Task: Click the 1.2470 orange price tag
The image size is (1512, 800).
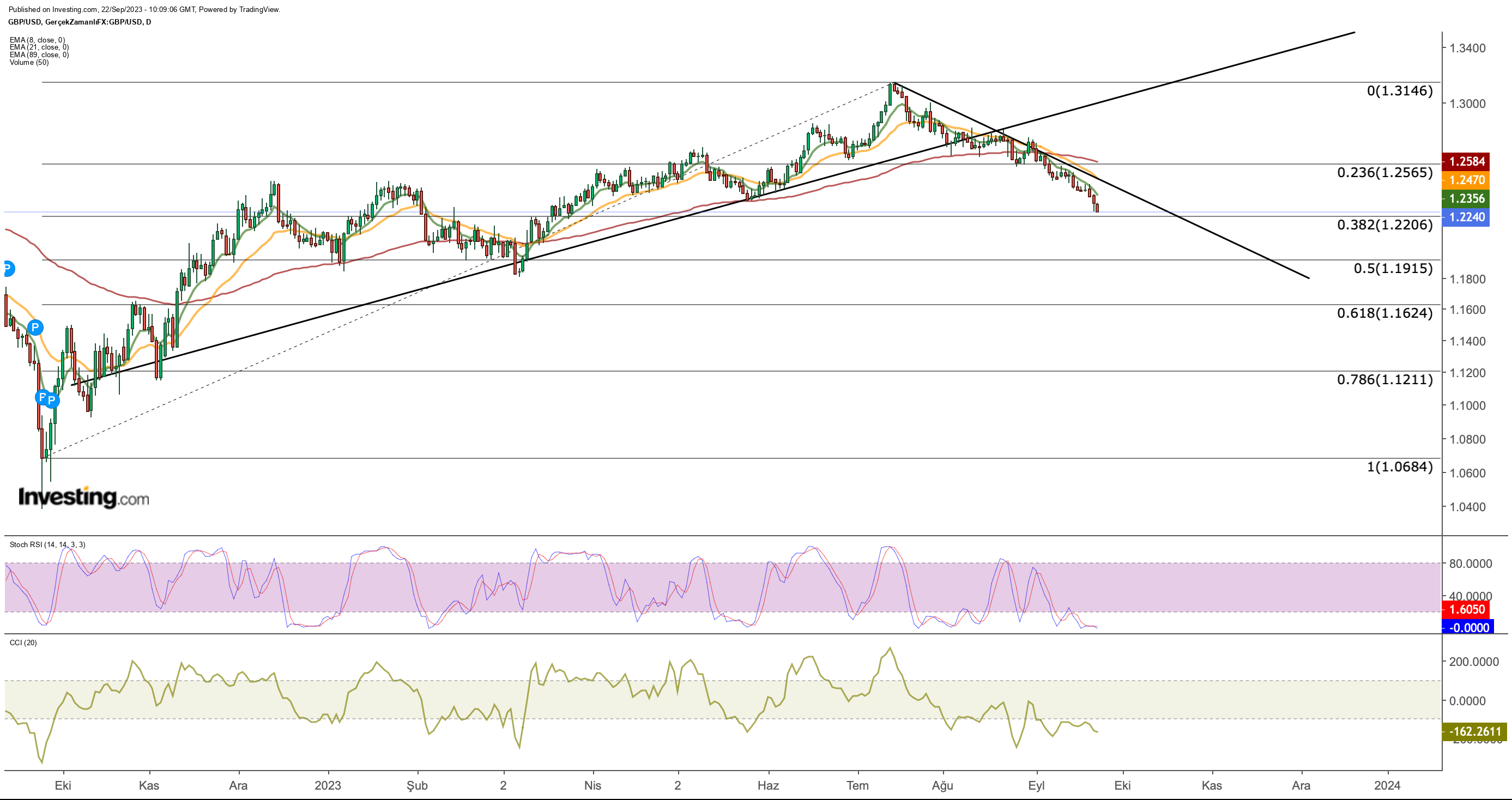Action: [x=1466, y=180]
